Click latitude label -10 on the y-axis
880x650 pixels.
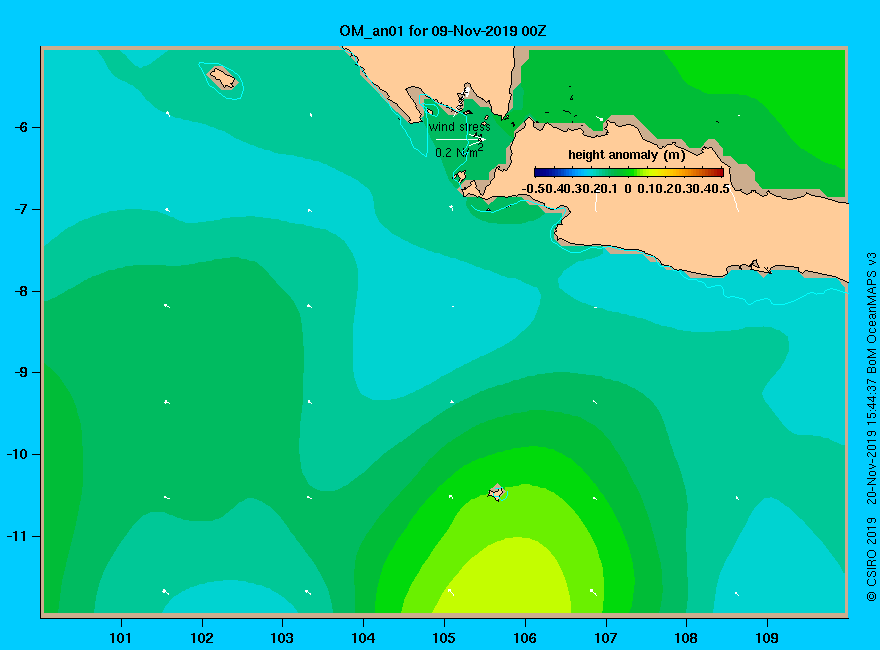[x=17, y=454]
